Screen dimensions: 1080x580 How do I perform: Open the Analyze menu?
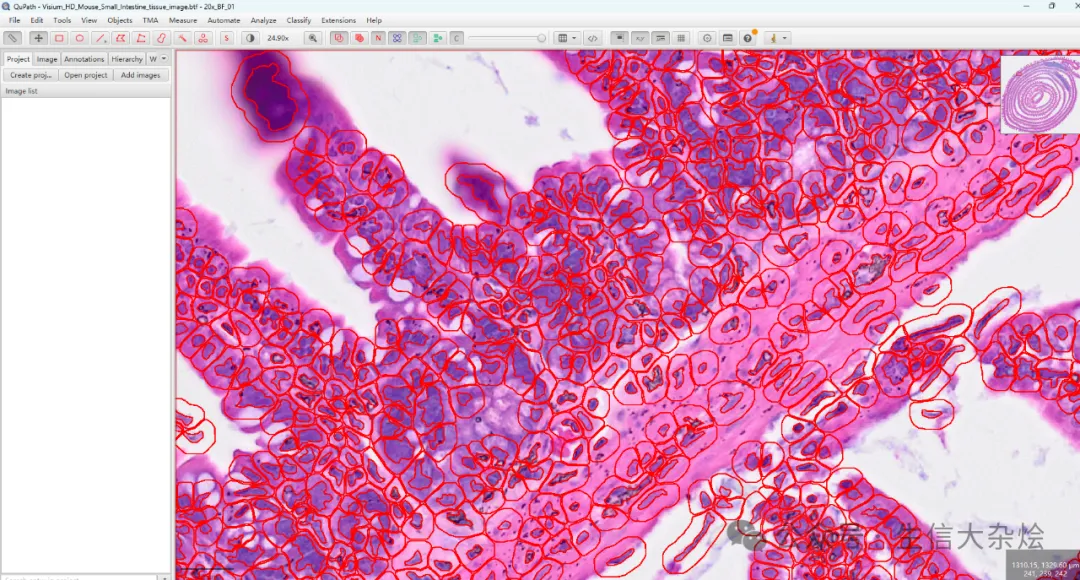click(263, 21)
